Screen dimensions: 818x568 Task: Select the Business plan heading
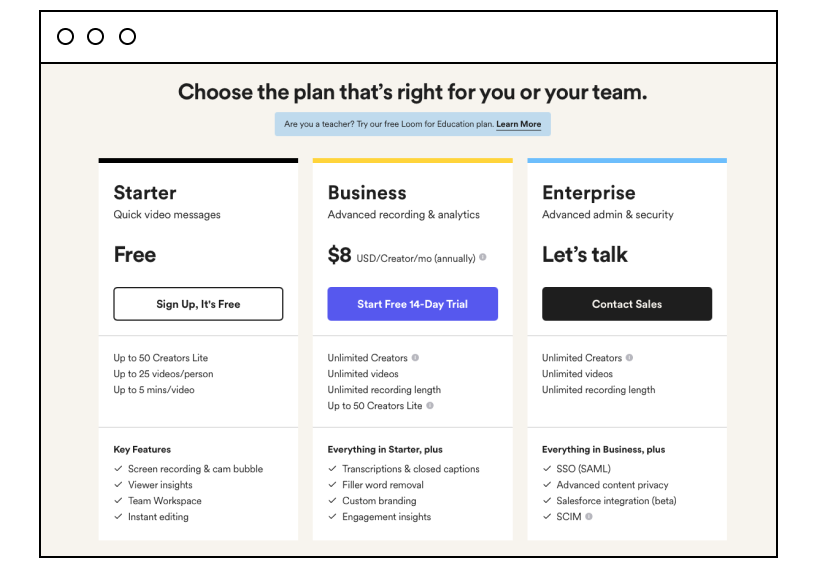pos(367,193)
